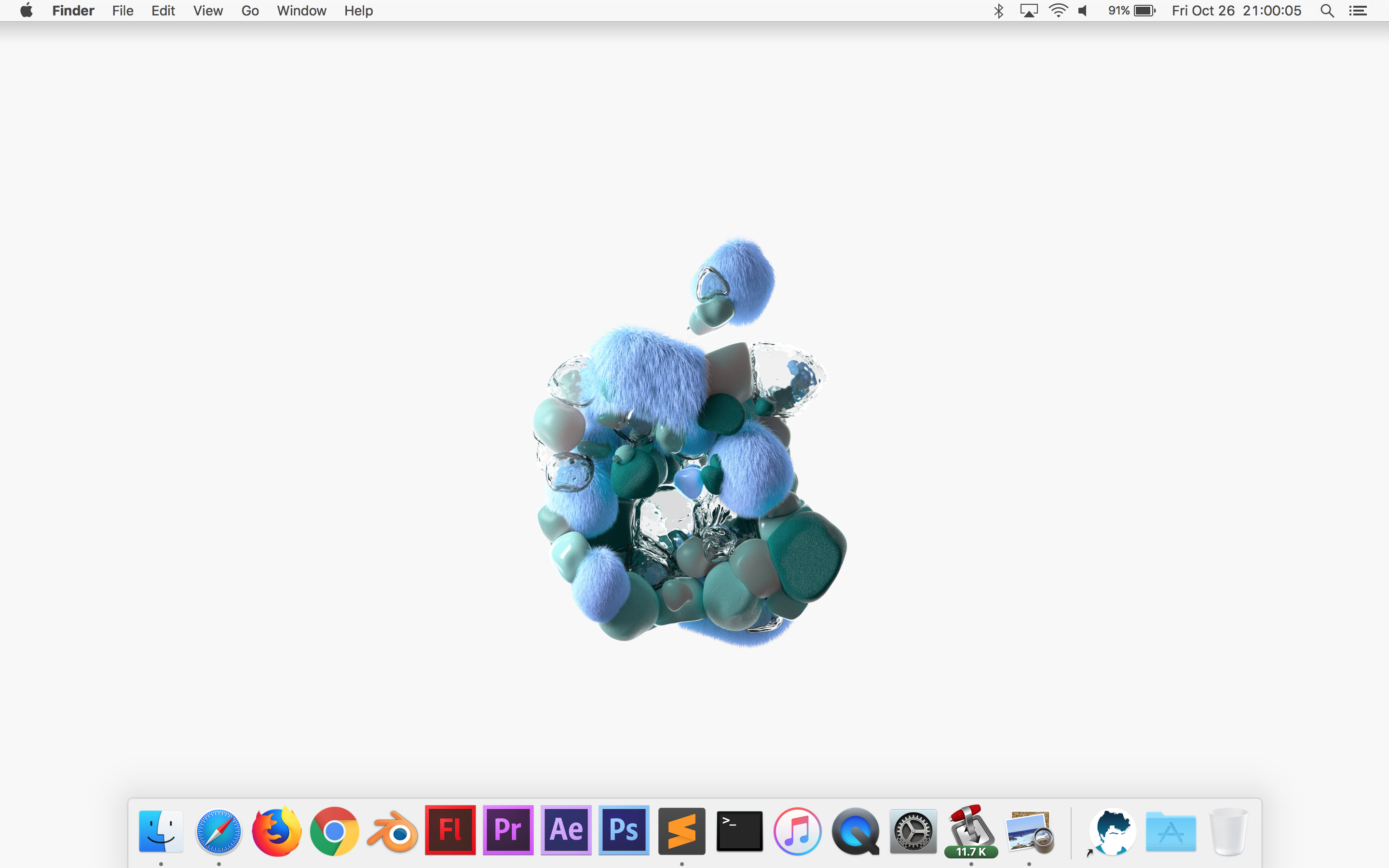Open Notification Center list icon
1389x868 pixels.
pyautogui.click(x=1358, y=10)
